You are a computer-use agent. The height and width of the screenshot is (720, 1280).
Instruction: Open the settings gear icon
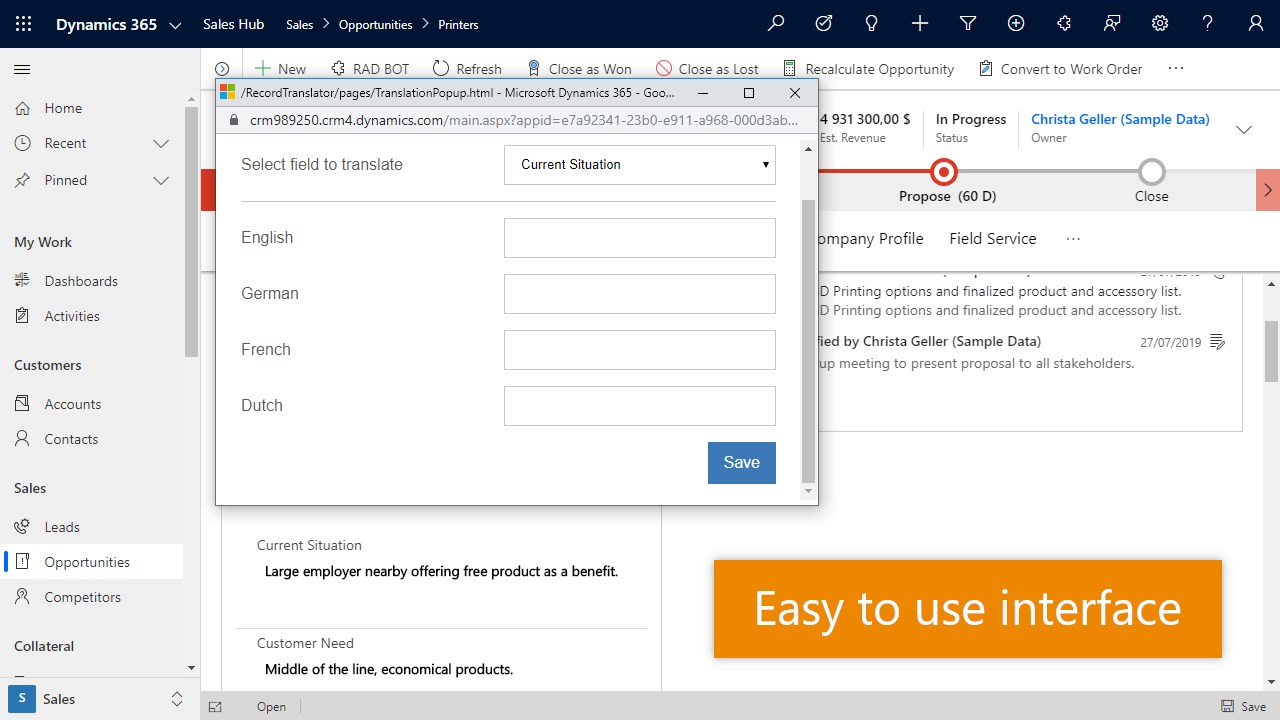click(x=1160, y=24)
